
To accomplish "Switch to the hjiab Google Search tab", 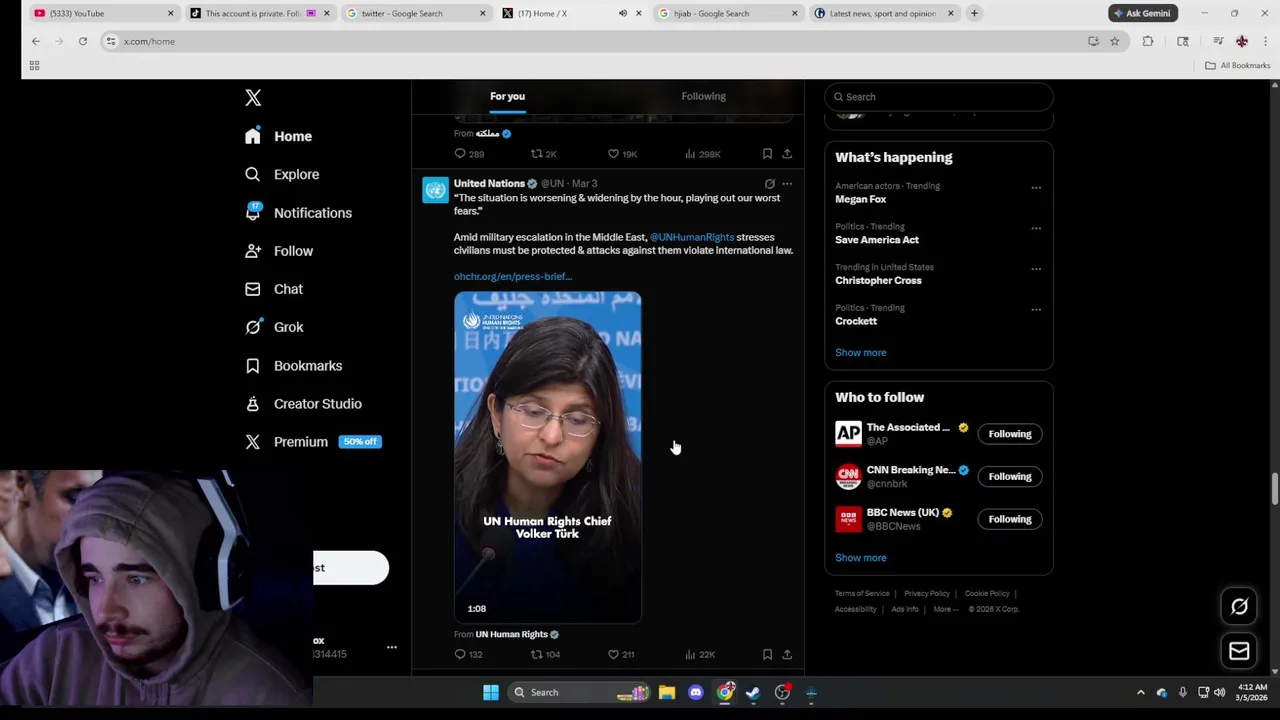I will (728, 13).
